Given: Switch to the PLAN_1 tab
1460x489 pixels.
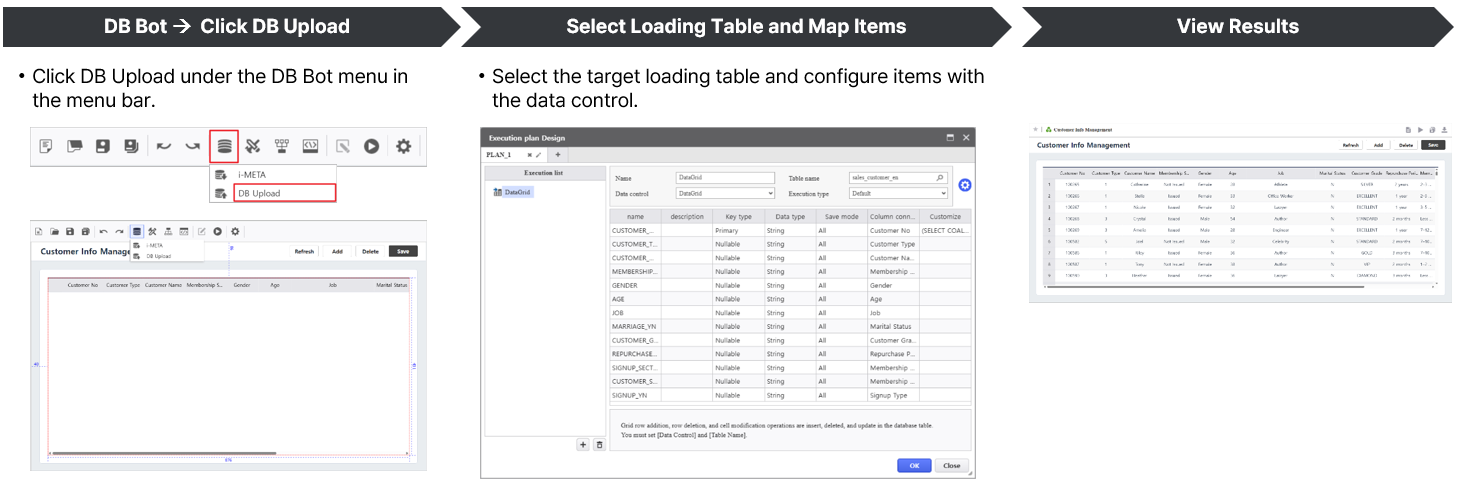Looking at the screenshot, I should (499, 155).
